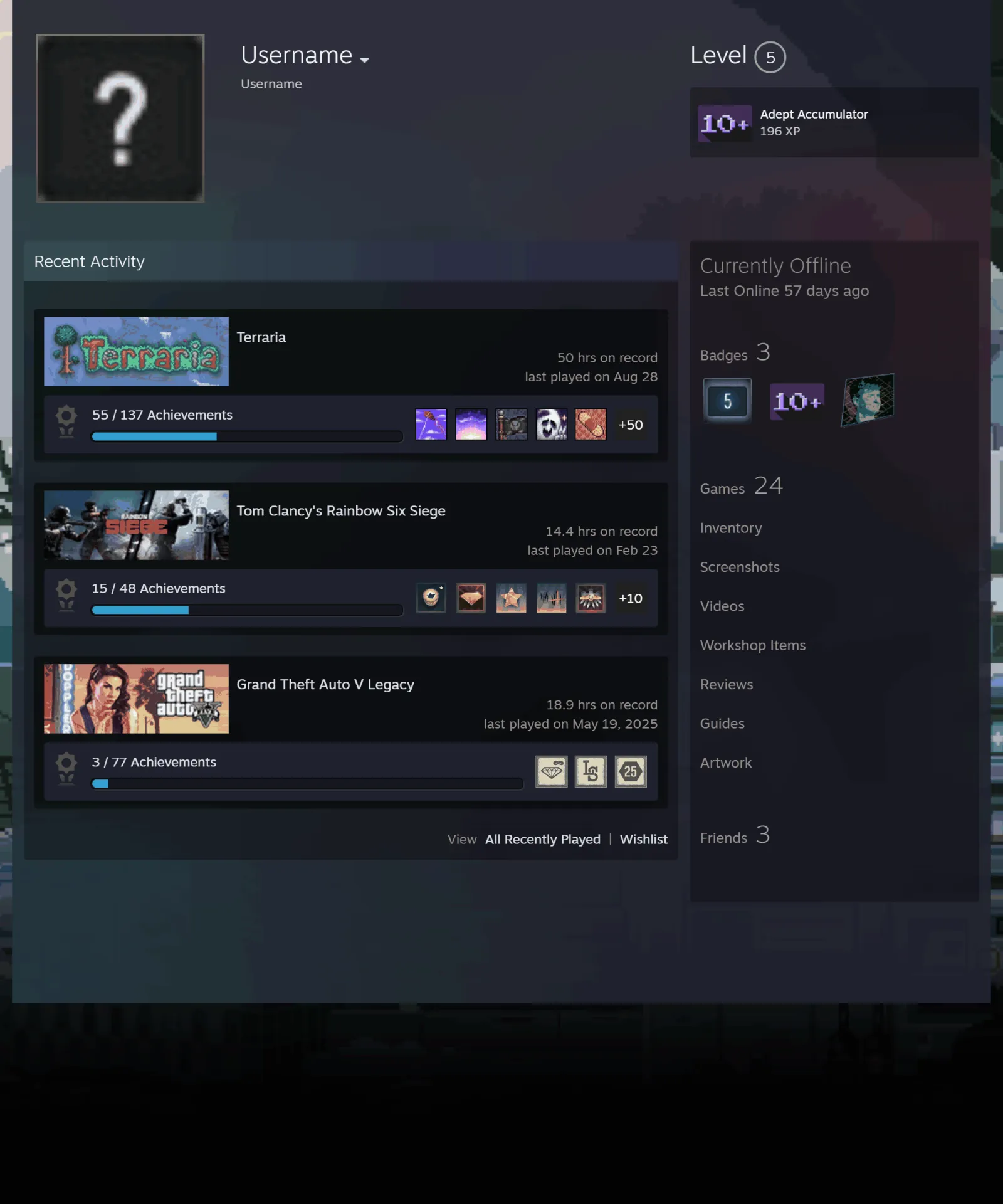Click the portrait trading card badge
Image resolution: width=1003 pixels, height=1204 pixels.
[x=868, y=400]
